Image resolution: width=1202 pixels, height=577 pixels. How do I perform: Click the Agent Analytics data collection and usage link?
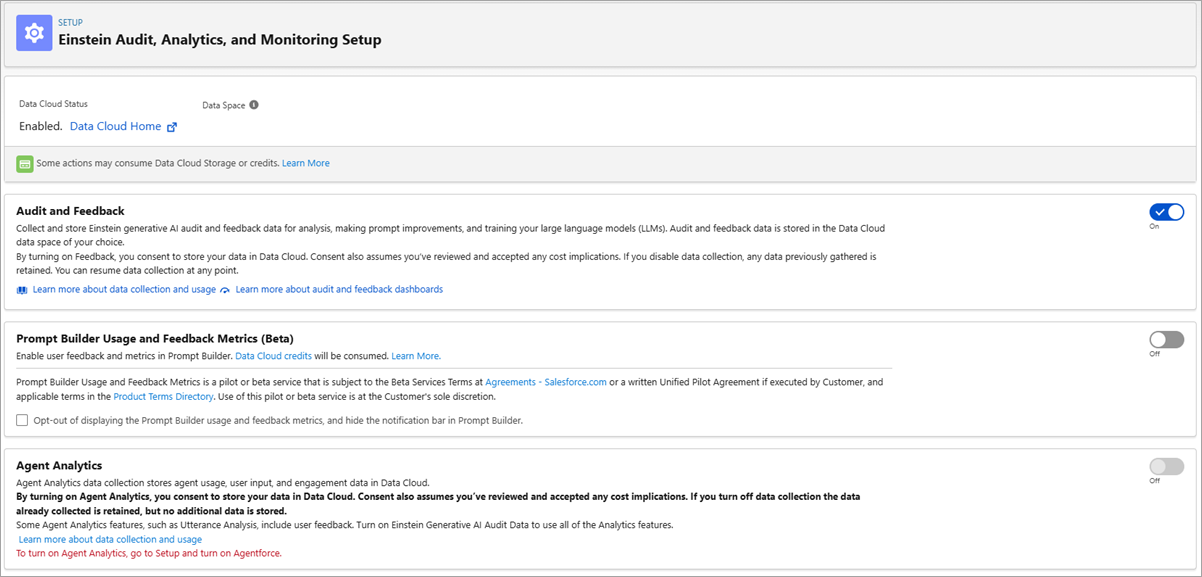(x=112, y=538)
